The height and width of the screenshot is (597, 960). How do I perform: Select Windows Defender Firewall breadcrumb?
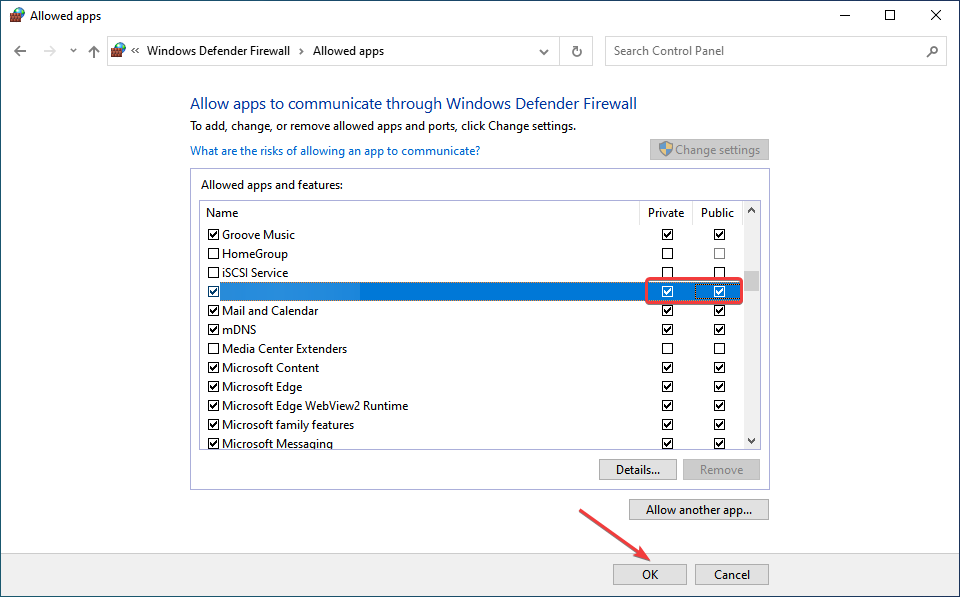[218, 51]
